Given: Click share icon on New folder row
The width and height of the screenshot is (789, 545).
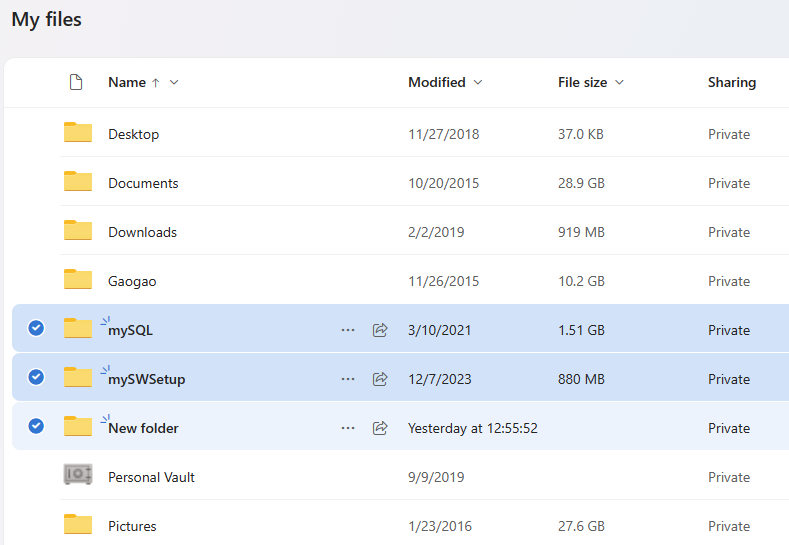Looking at the screenshot, I should click(380, 428).
